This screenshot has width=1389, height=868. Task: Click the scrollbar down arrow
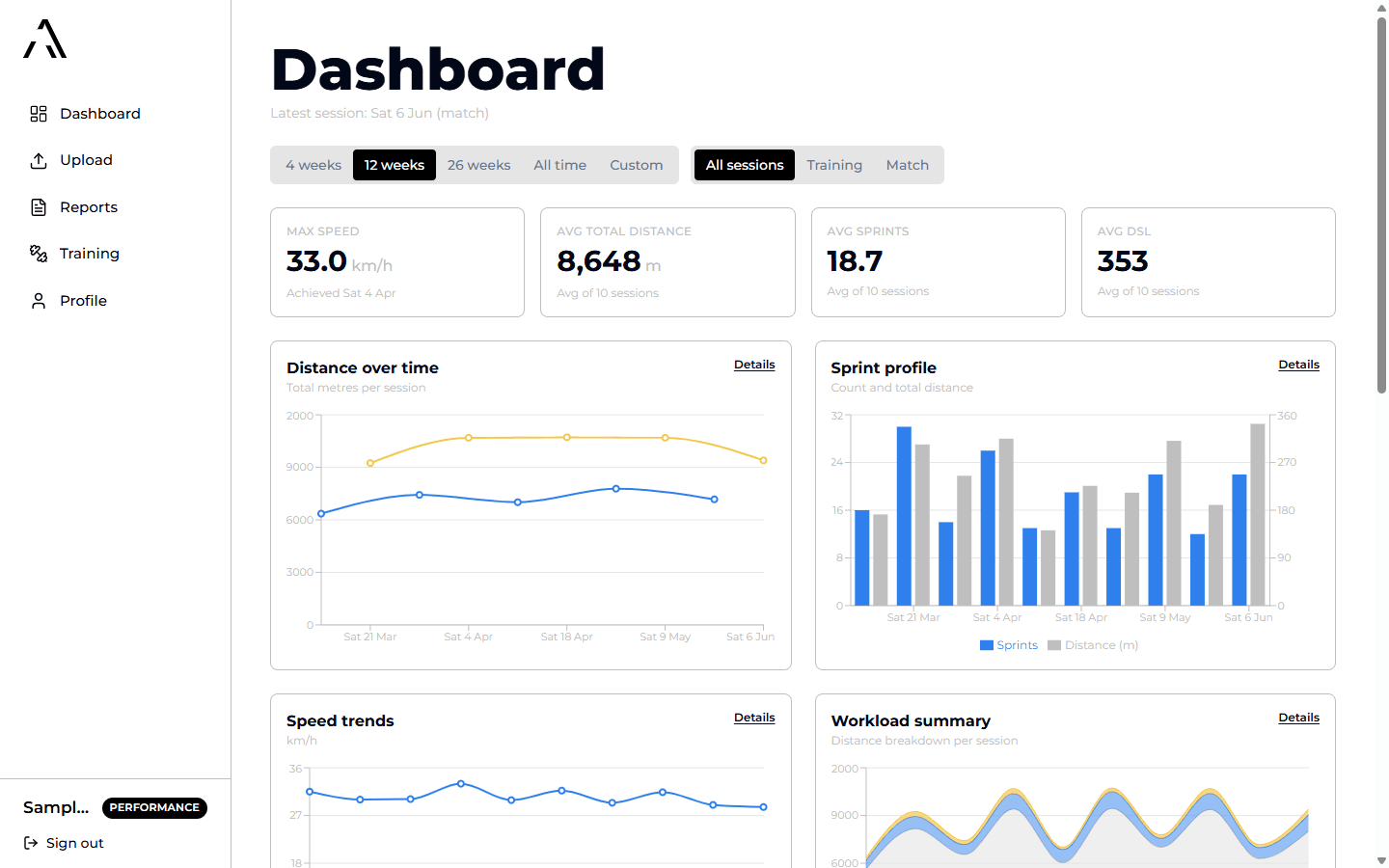[x=1381, y=860]
